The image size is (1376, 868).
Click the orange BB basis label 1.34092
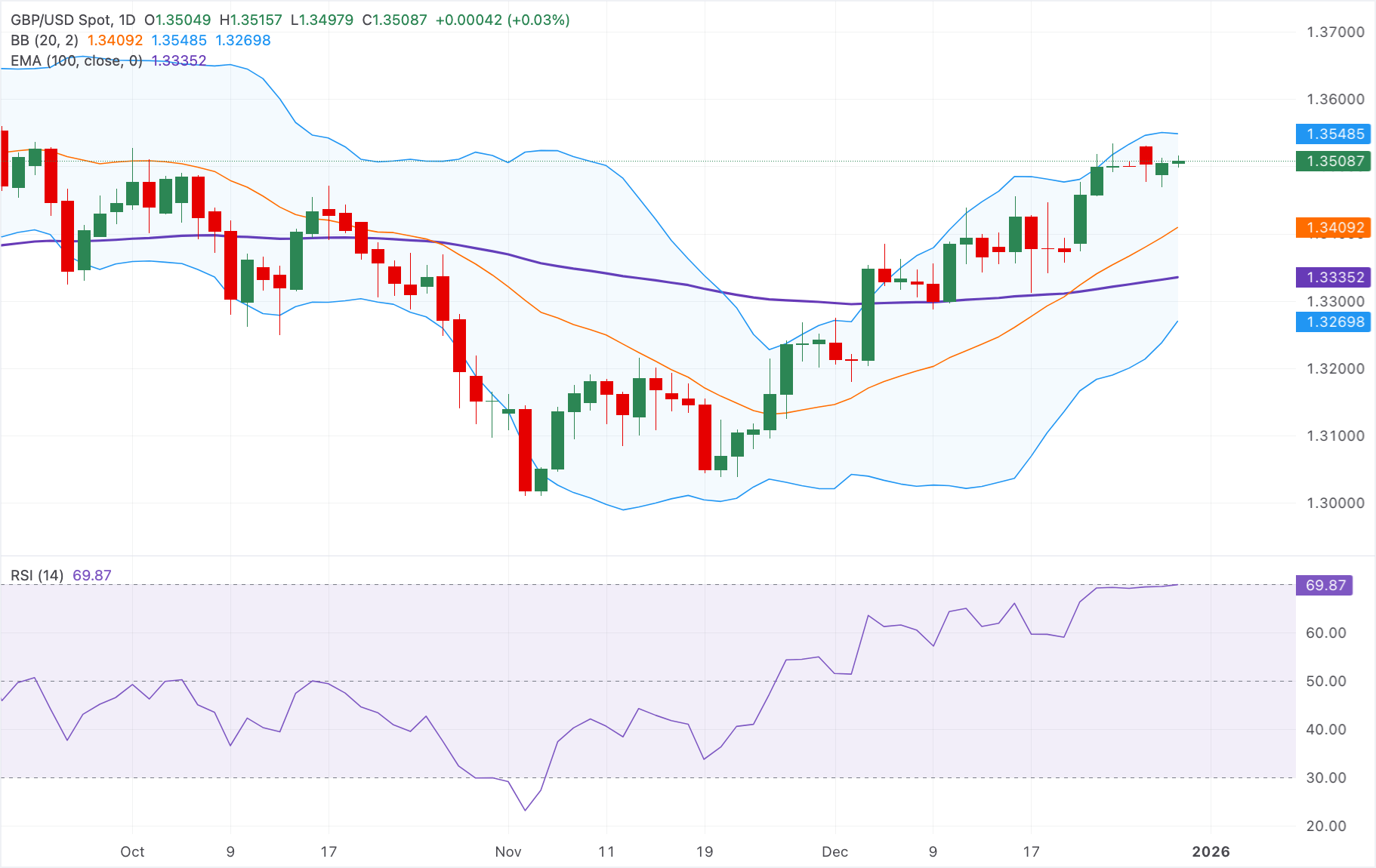1332,228
